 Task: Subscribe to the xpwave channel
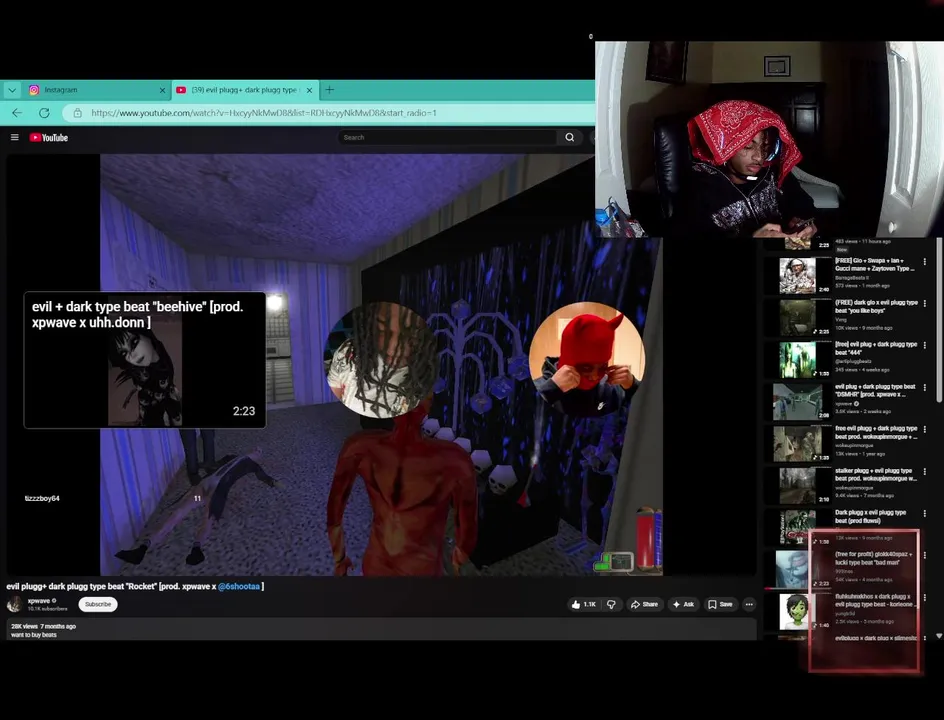[98, 604]
